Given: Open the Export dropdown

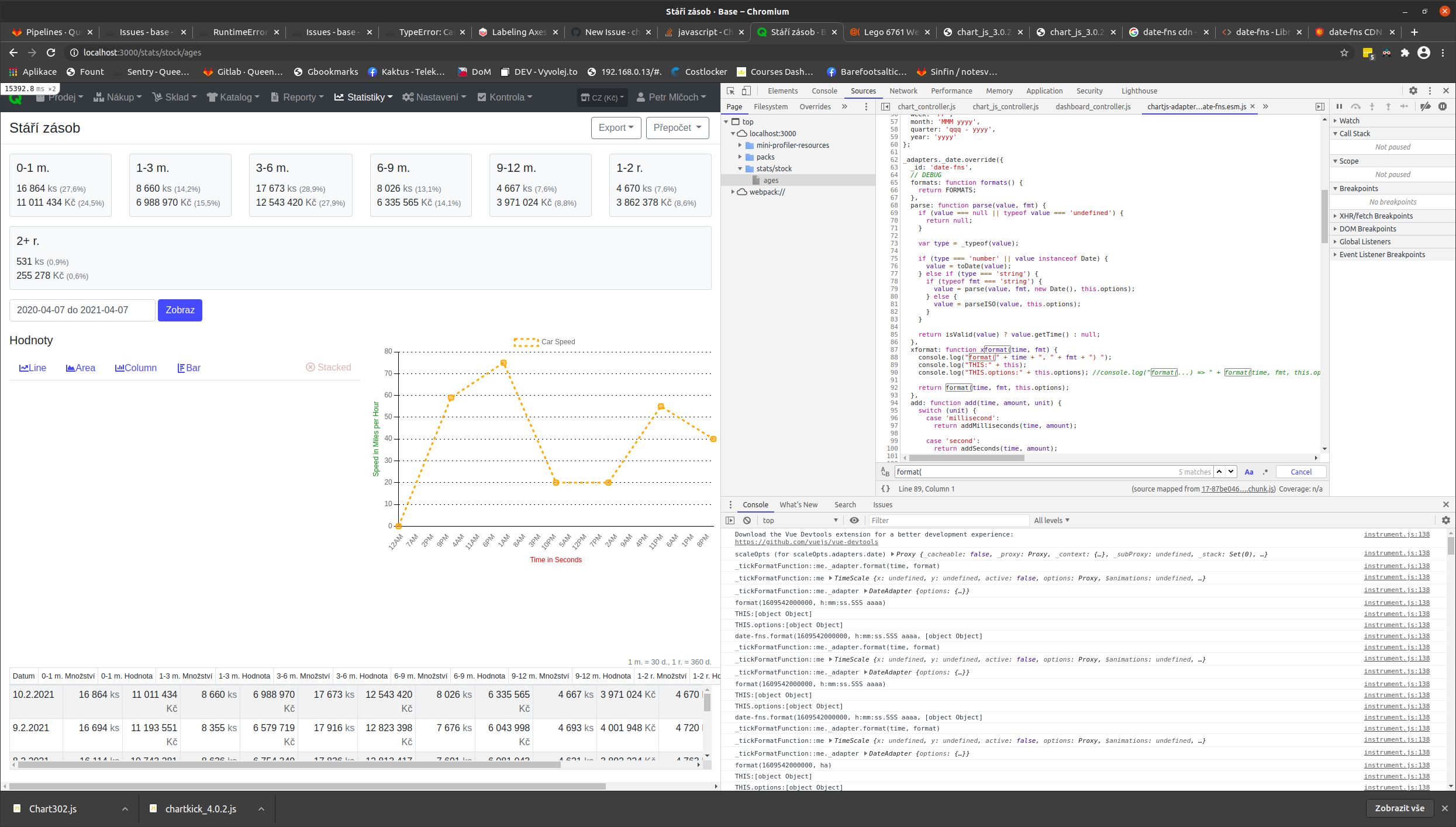Looking at the screenshot, I should click(615, 127).
